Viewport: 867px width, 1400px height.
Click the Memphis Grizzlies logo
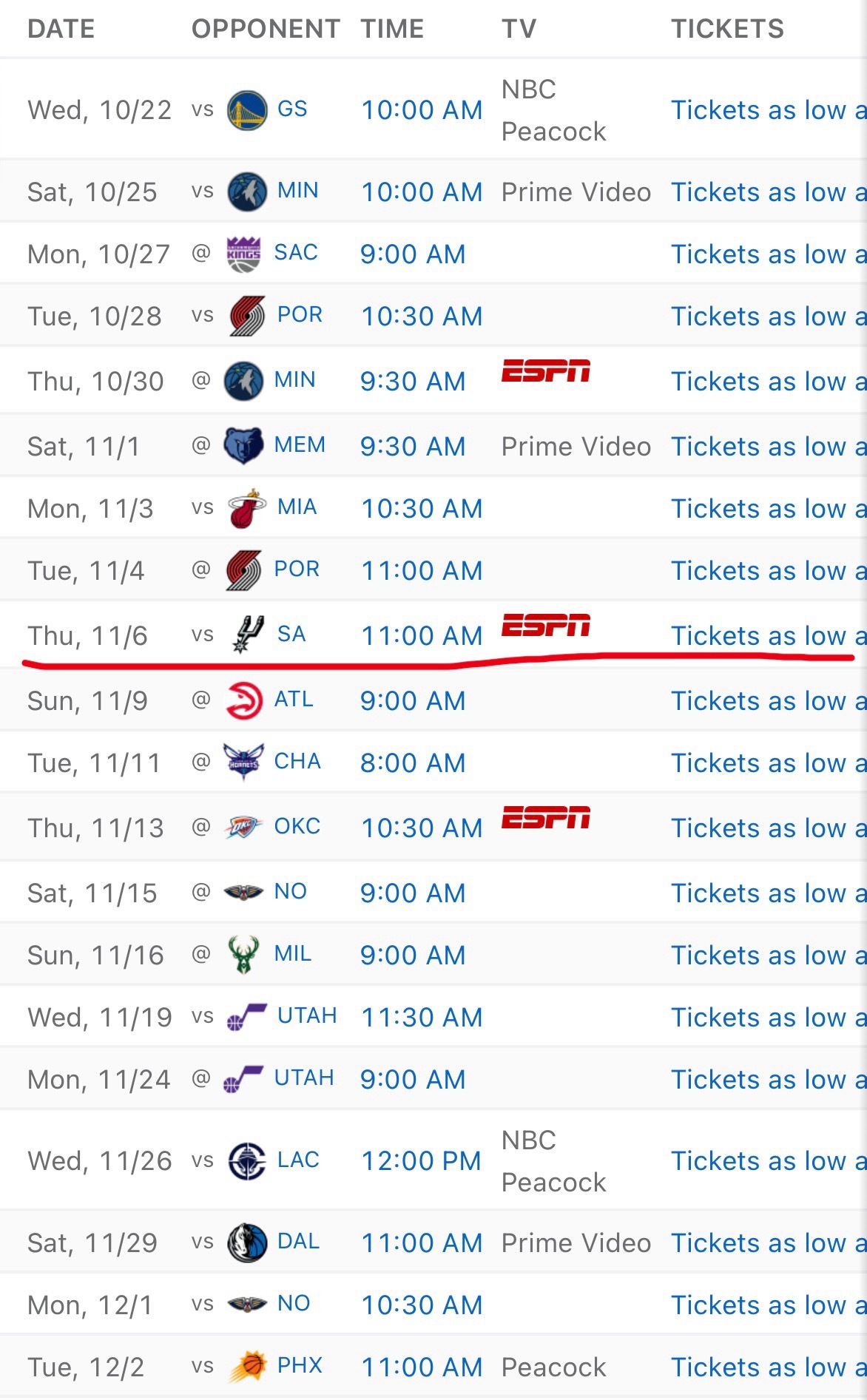243,445
